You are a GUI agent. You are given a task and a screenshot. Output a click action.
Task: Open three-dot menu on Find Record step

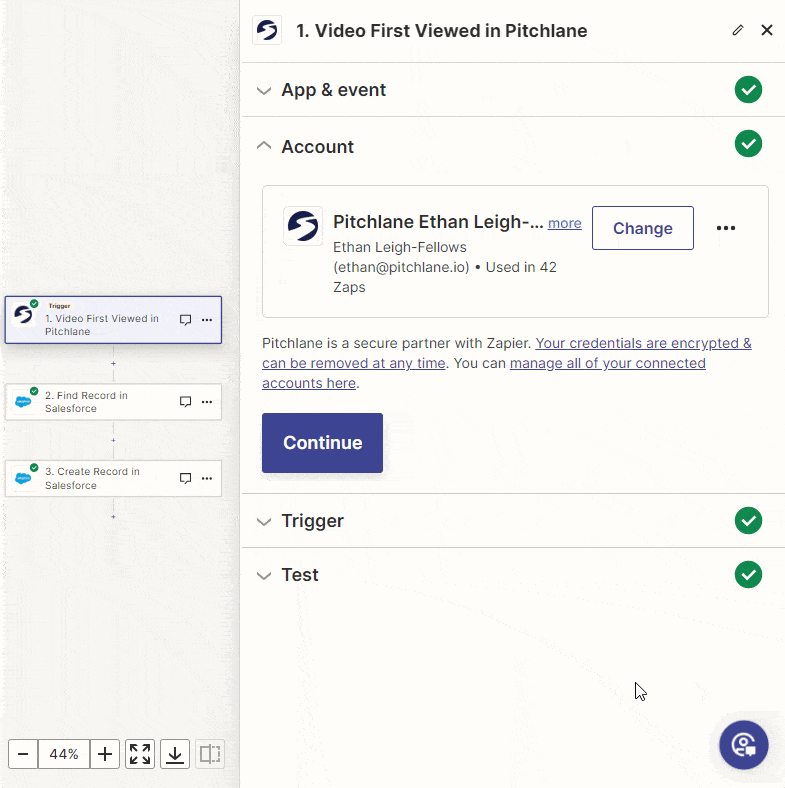pyautogui.click(x=207, y=402)
